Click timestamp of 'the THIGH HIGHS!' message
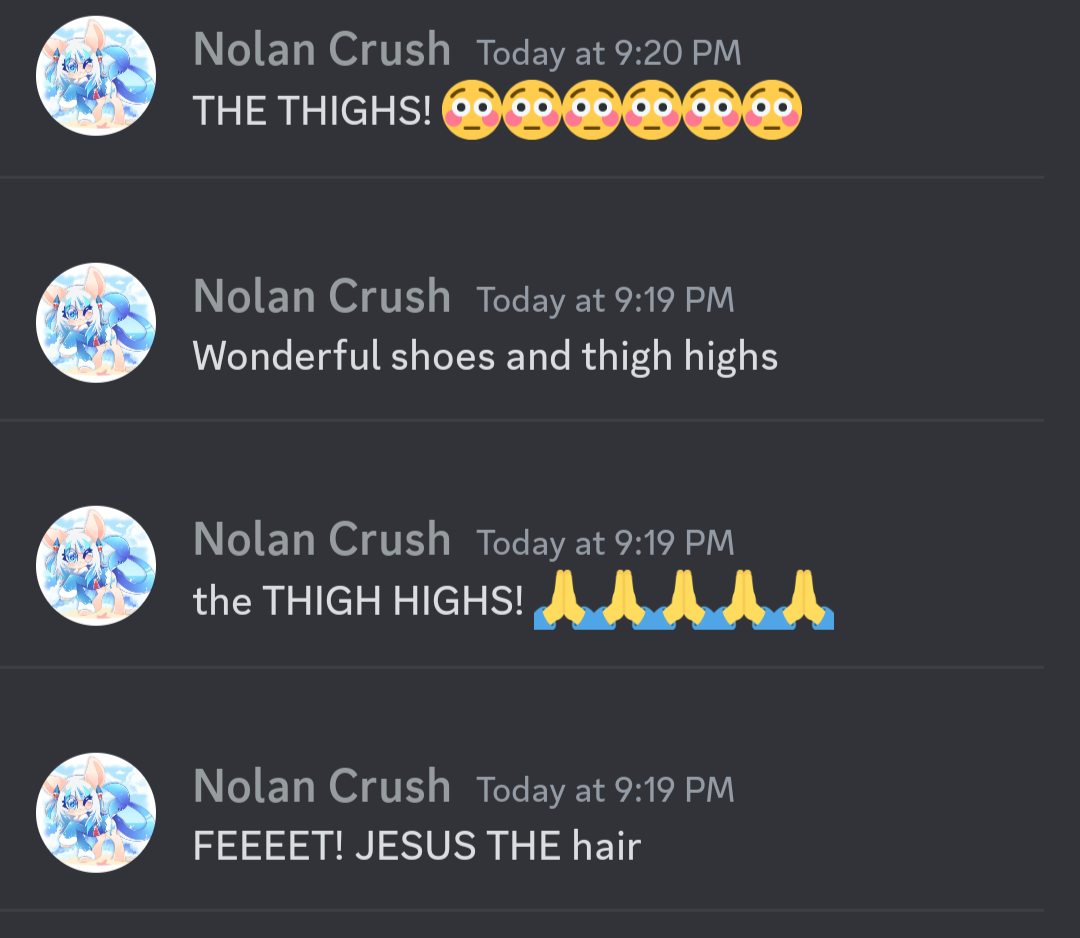1080x938 pixels. (x=605, y=543)
